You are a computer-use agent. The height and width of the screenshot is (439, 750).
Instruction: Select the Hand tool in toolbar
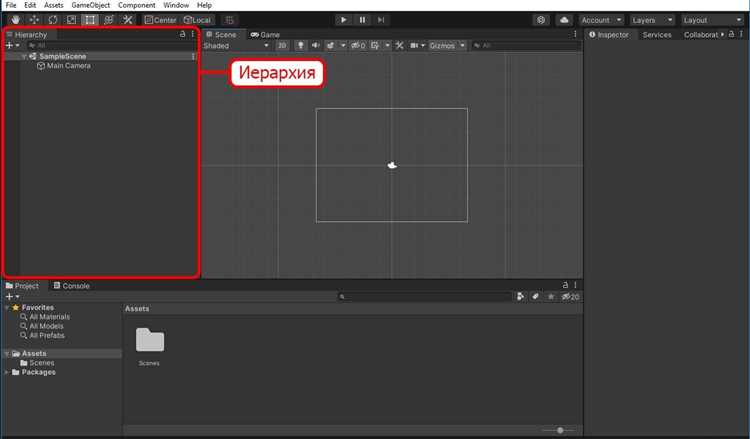(16, 20)
